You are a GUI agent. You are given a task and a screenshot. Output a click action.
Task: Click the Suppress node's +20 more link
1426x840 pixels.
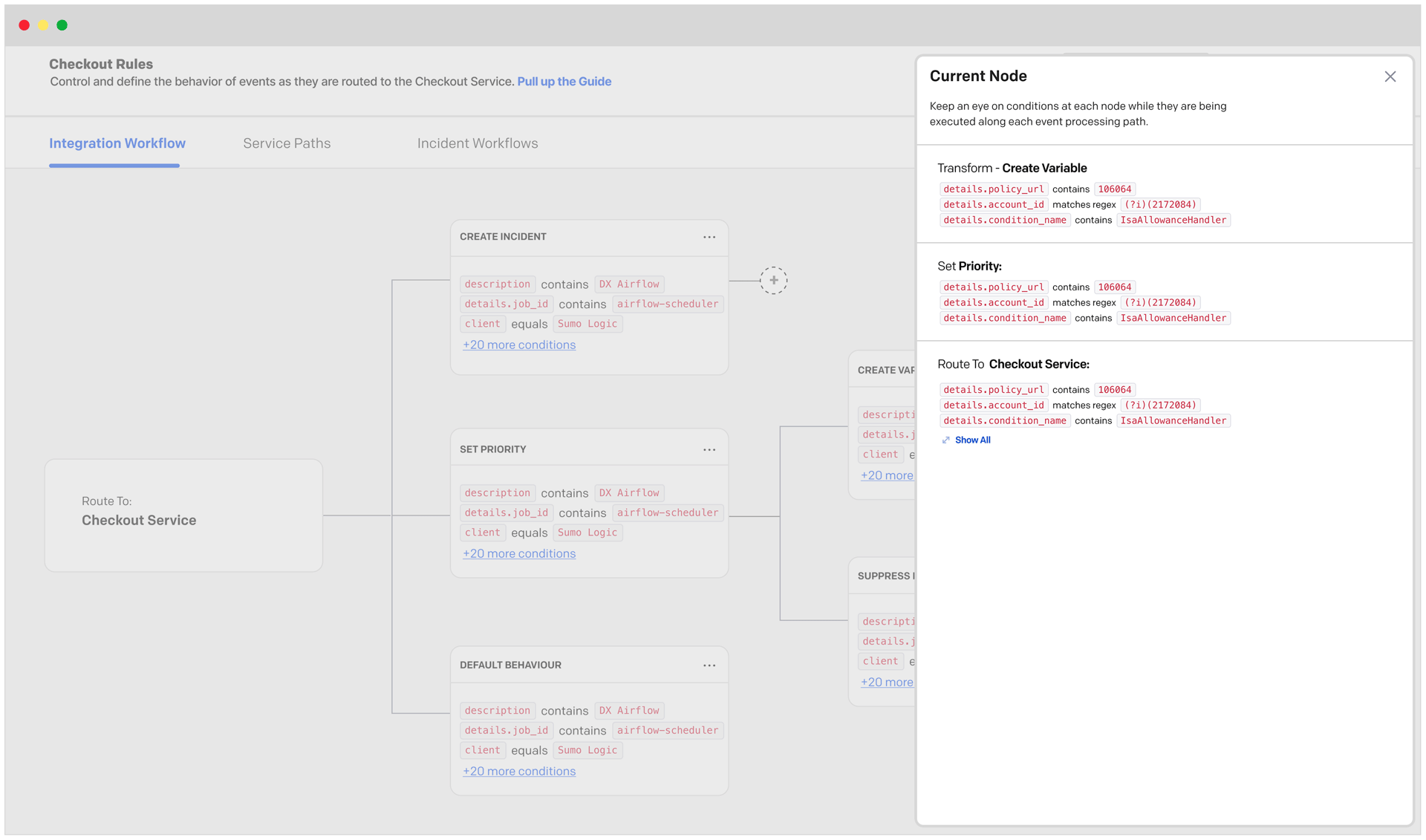pyautogui.click(x=886, y=682)
